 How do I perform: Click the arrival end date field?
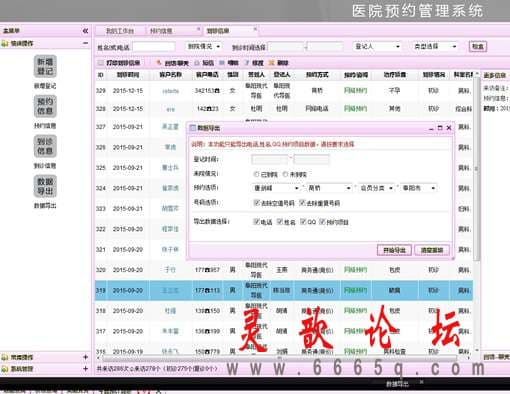[x=325, y=47]
